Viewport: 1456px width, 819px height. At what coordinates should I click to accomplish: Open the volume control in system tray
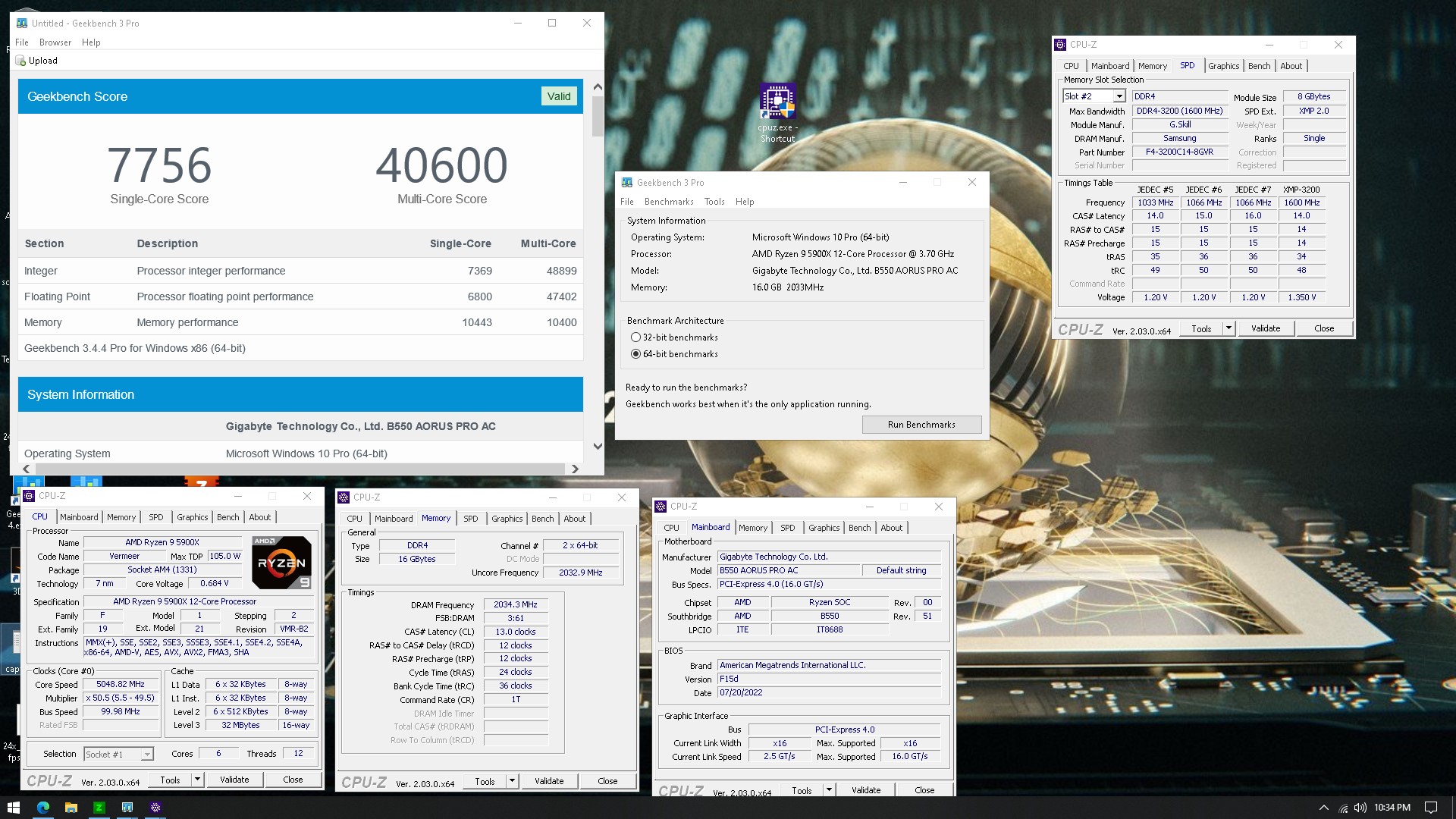click(1360, 808)
